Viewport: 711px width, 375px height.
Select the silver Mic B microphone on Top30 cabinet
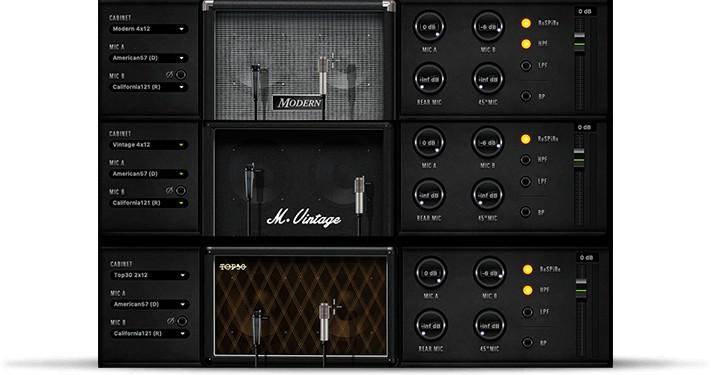324,322
